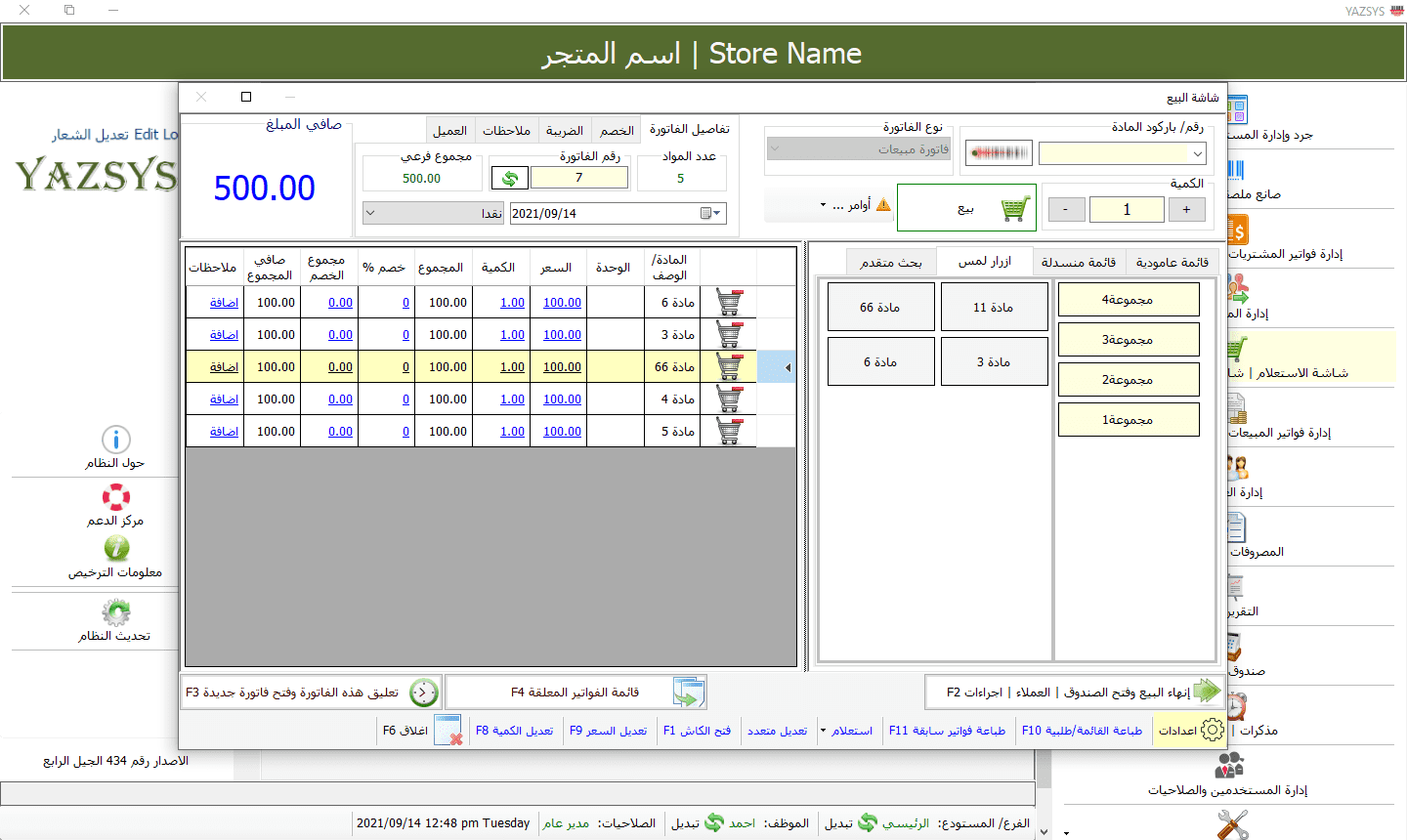Click the Edit Logo link in main window
This screenshot has height=840, width=1407.
(115, 134)
